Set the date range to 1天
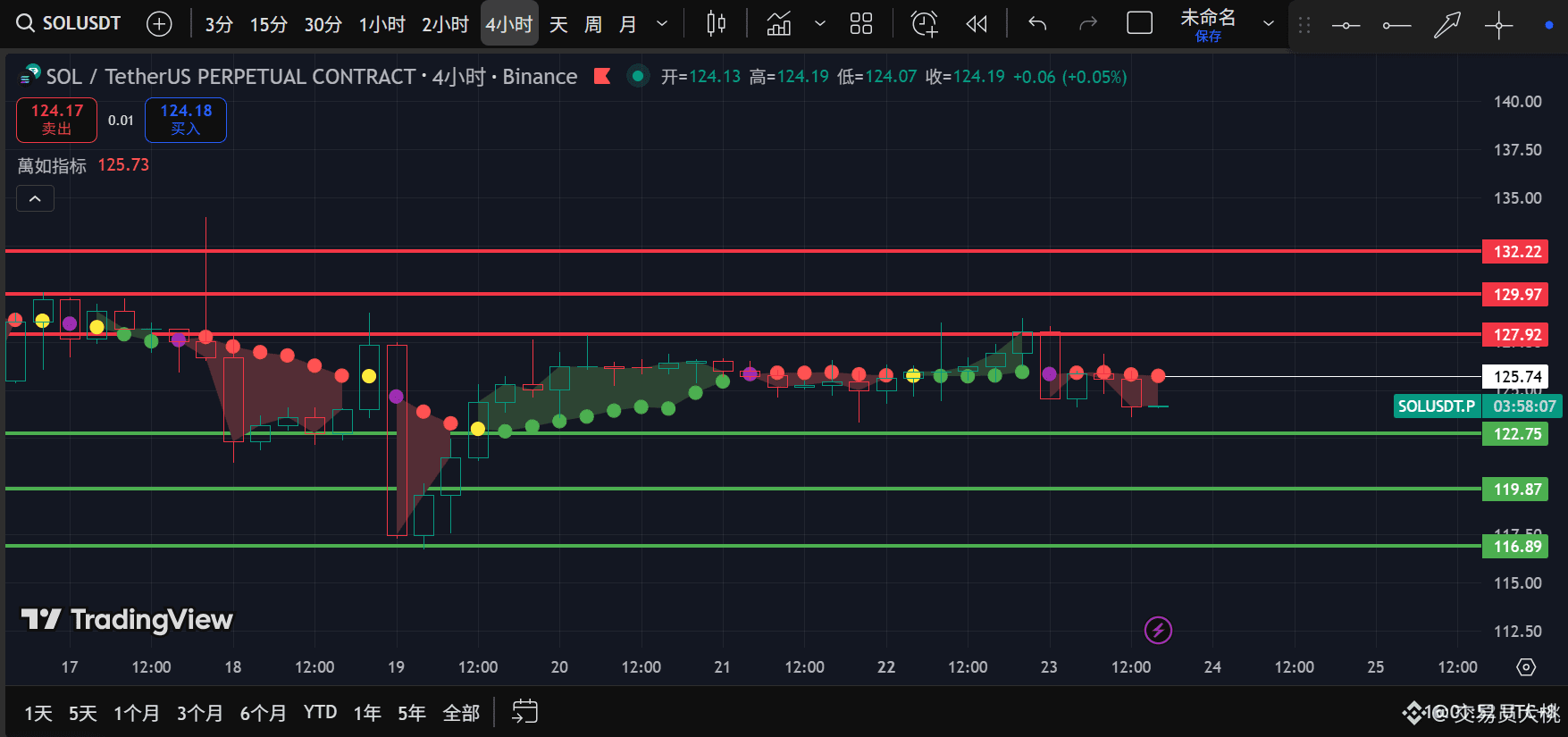 pos(38,713)
